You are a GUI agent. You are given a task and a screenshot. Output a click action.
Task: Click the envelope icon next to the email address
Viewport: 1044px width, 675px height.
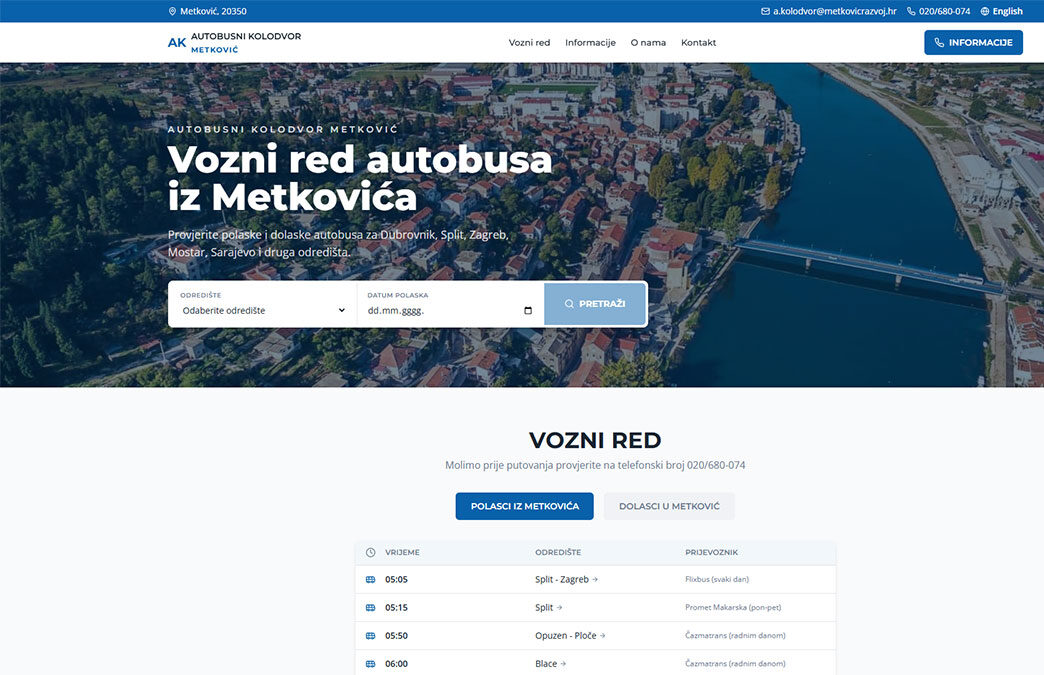pos(764,11)
